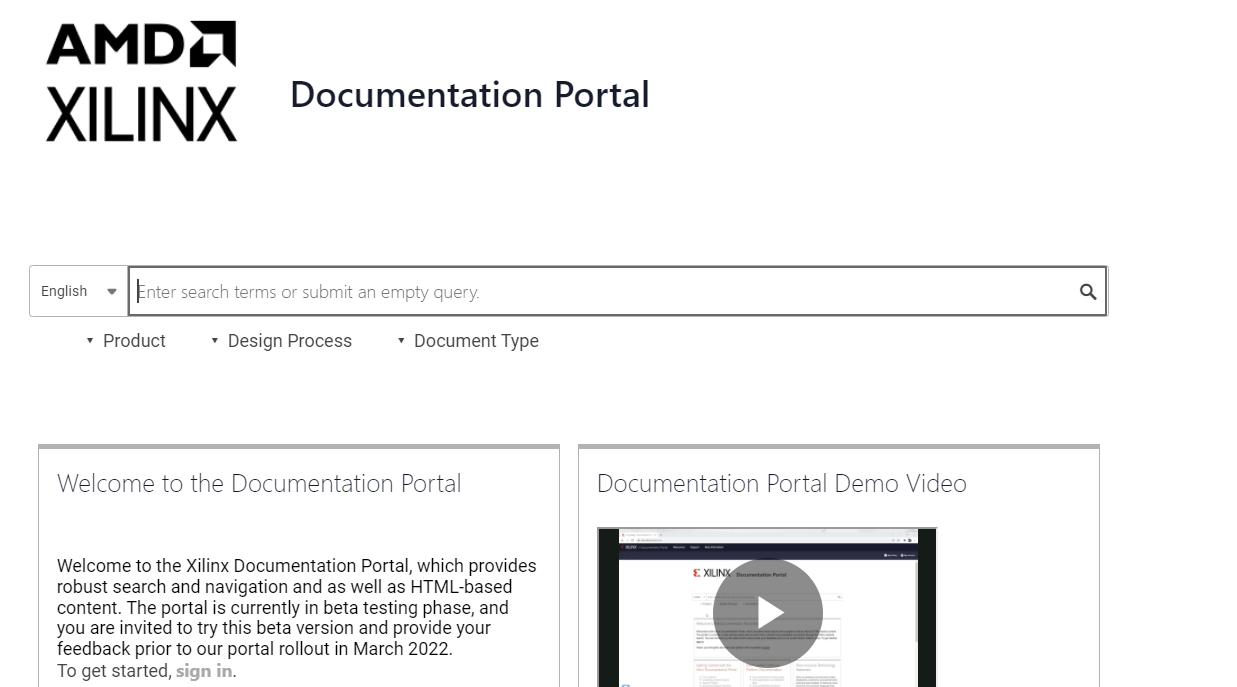Click the Documentation Portal Demo Video heading
The height and width of the screenshot is (687, 1237).
(x=781, y=484)
